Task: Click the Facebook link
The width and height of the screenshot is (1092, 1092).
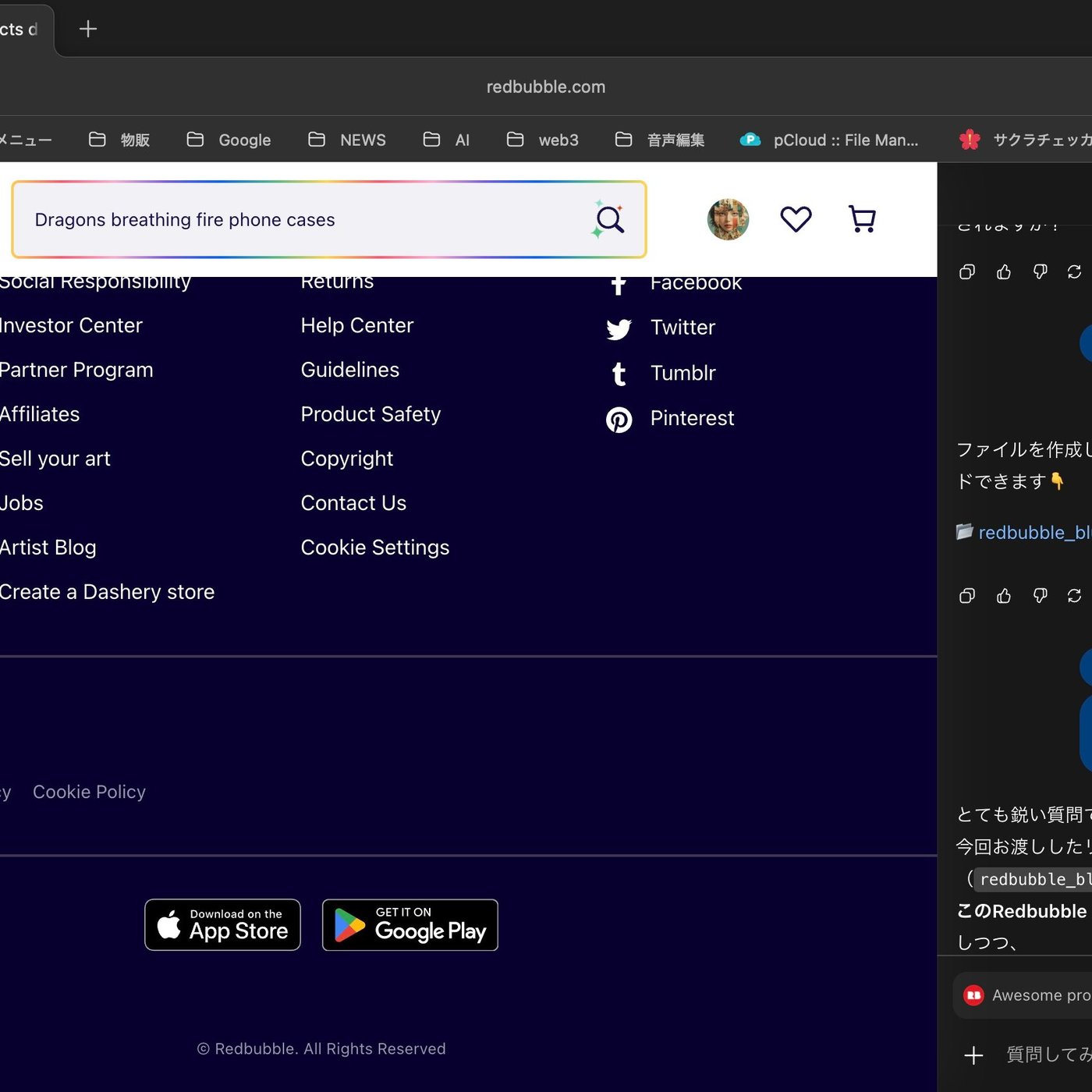Action: (696, 282)
